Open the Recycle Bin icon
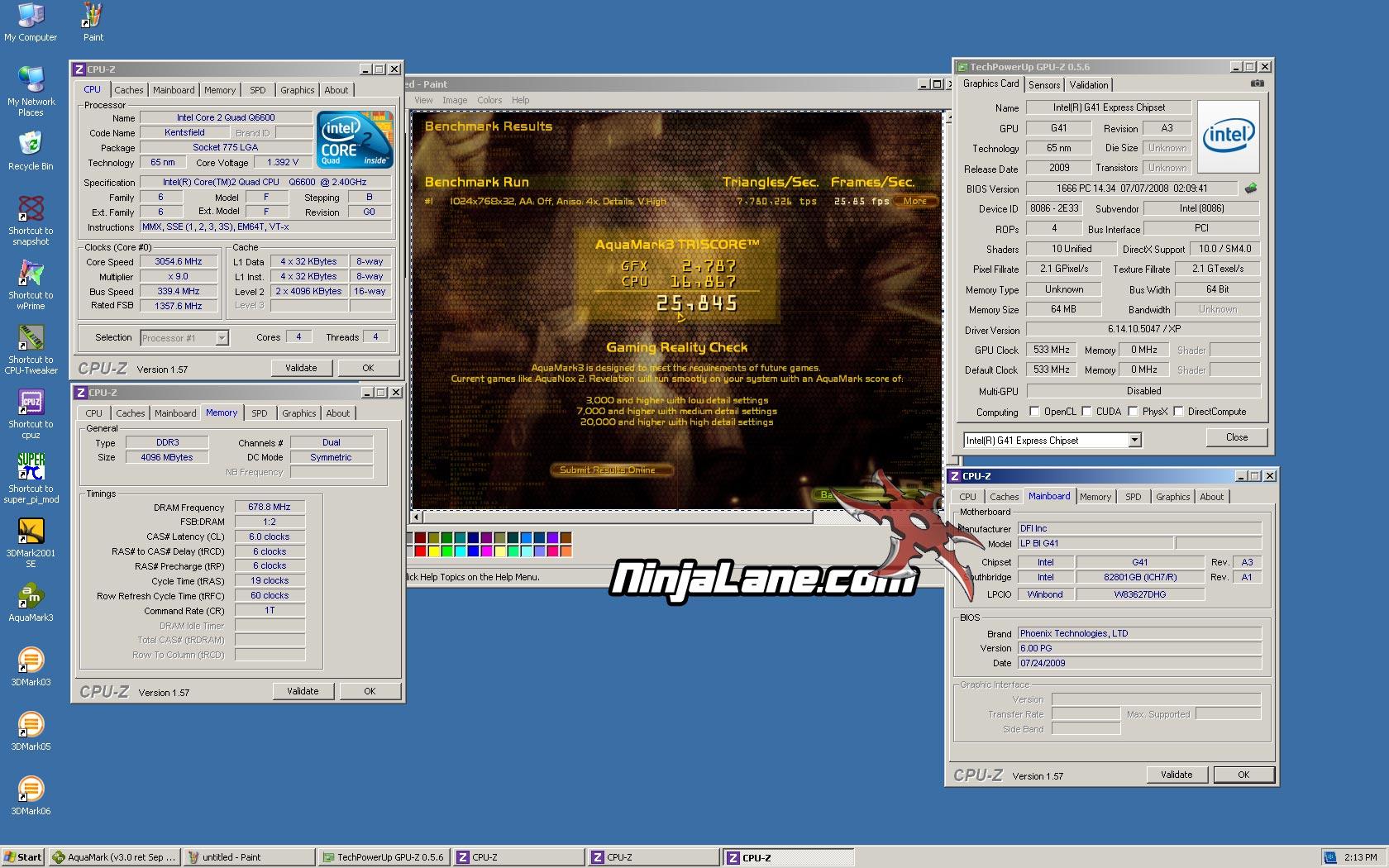The image size is (1389, 868). tap(31, 150)
